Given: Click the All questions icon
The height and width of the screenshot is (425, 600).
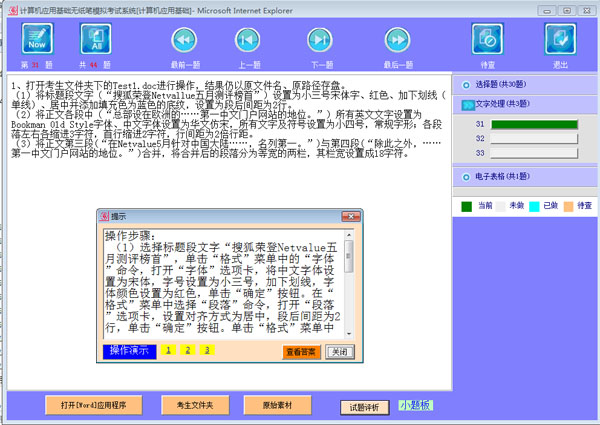Looking at the screenshot, I should (96, 38).
